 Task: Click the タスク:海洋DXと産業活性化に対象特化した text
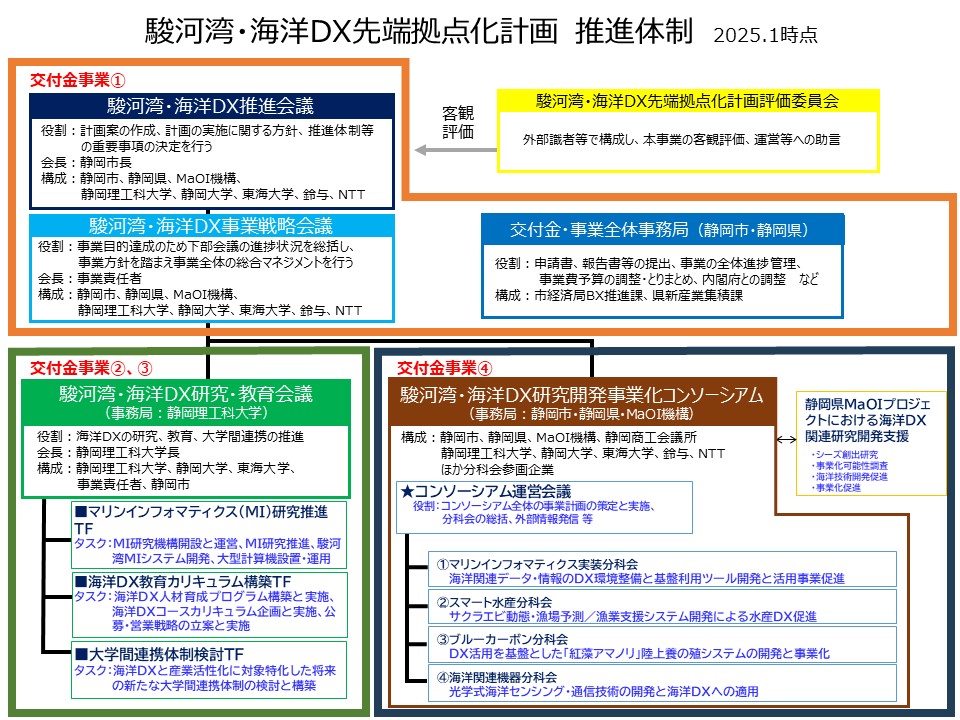click(x=205, y=678)
